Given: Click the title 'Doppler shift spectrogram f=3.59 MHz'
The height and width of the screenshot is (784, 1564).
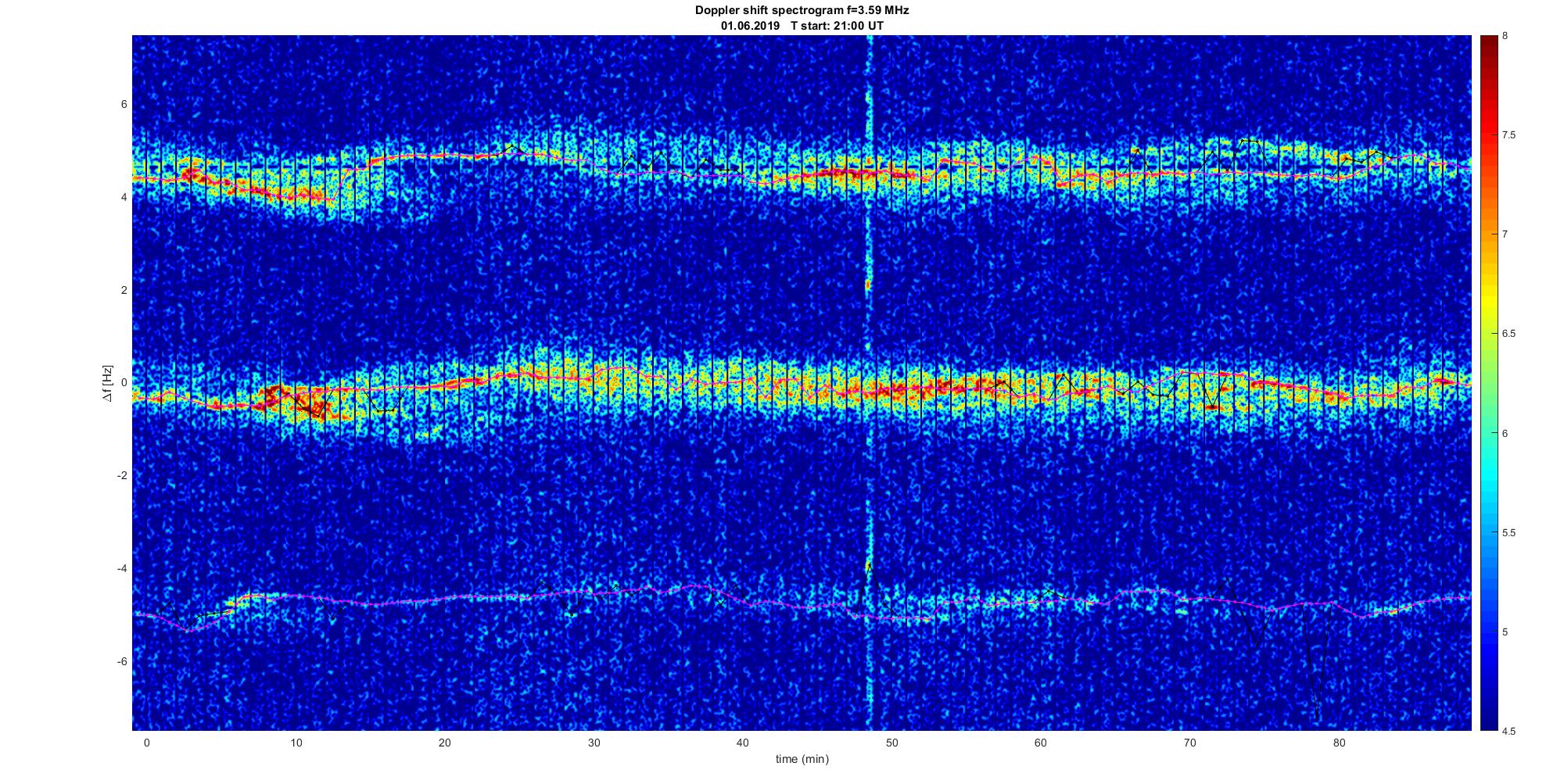Looking at the screenshot, I should pos(802,10).
